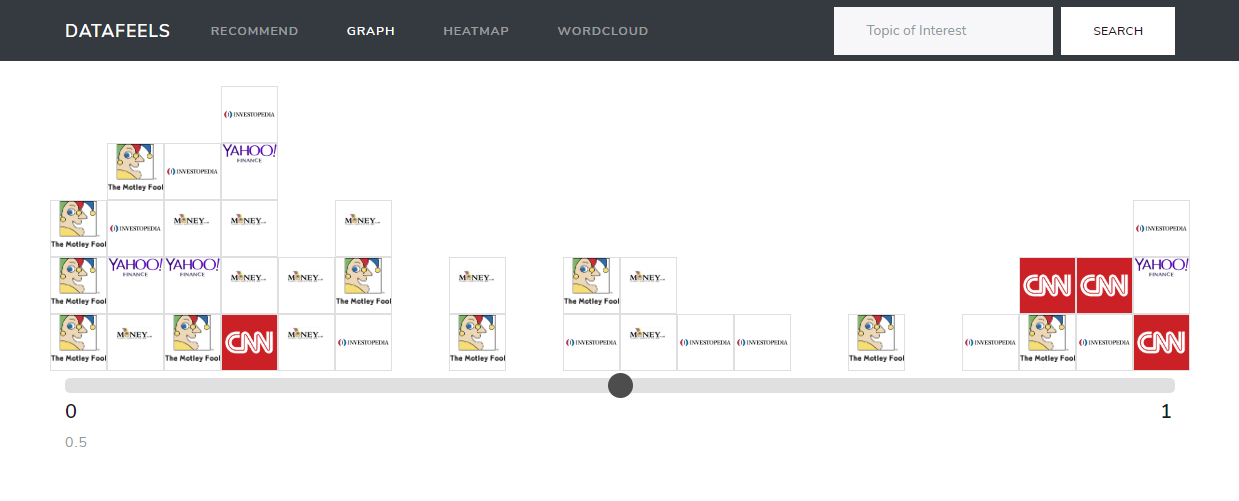This screenshot has height=501, width=1239.
Task: Click the round slider handle
Action: (x=620, y=385)
